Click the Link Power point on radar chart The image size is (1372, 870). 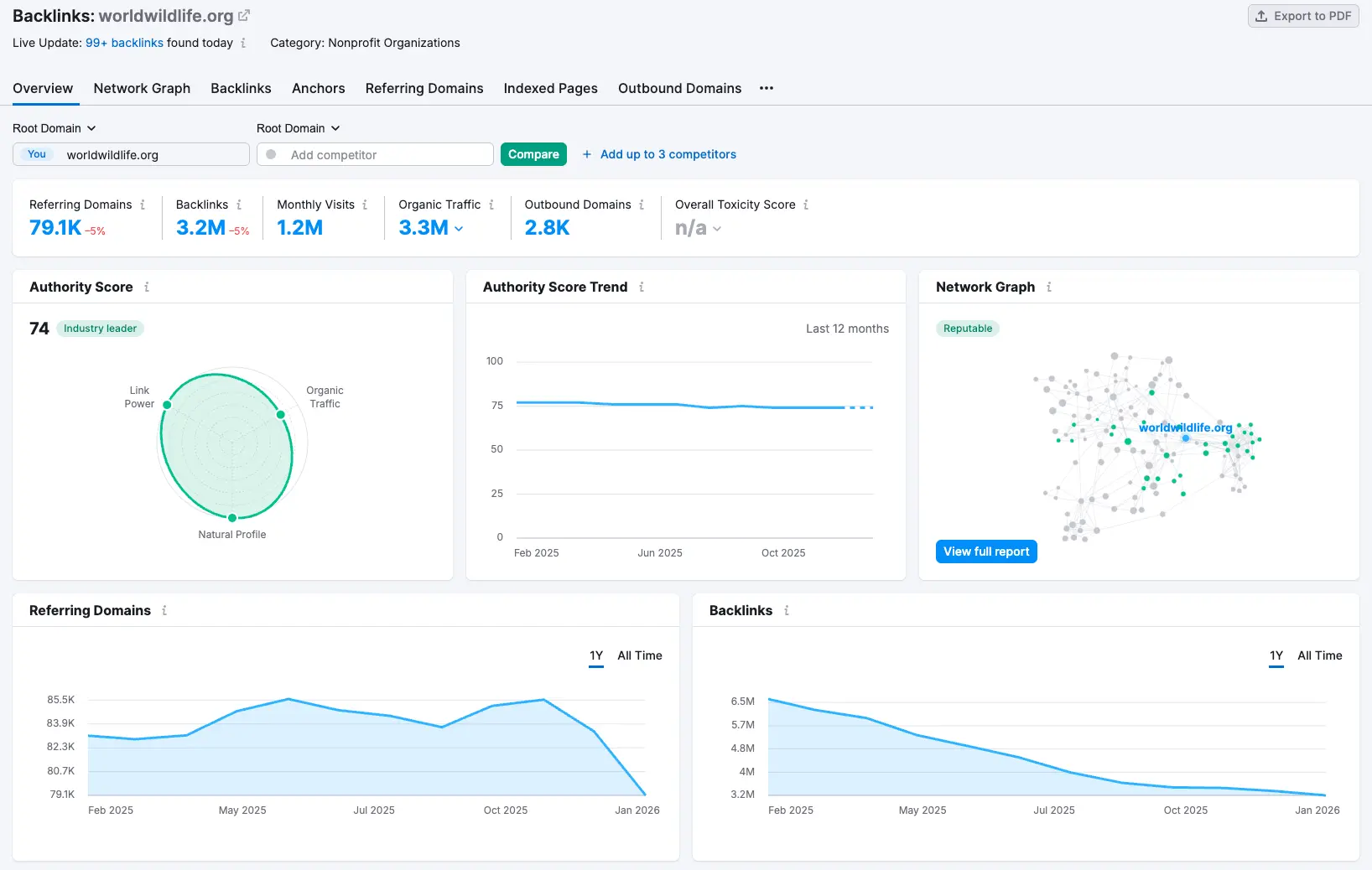tap(167, 405)
